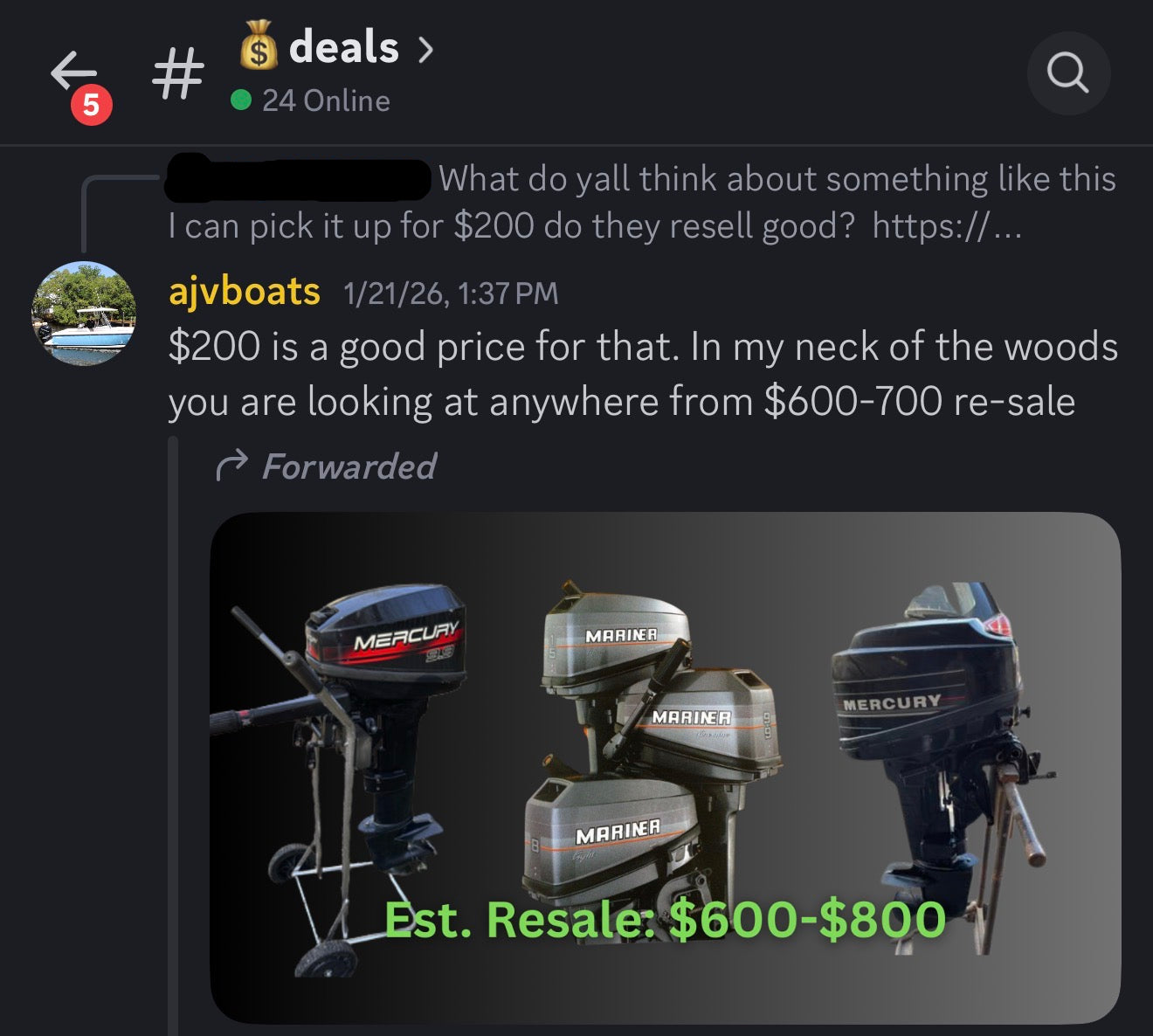Tap the Forwarded label
The height and width of the screenshot is (1036, 1153).
coord(349,466)
